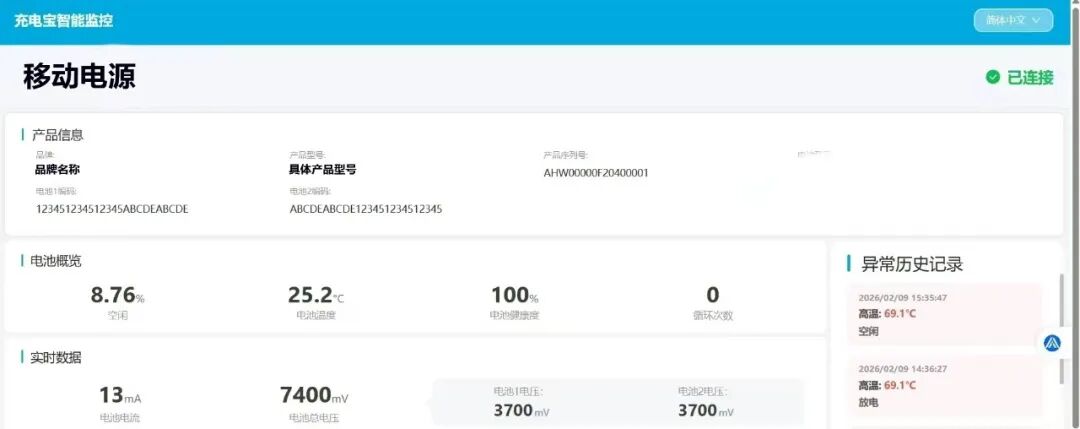Click the blue floating assistant icon
The height and width of the screenshot is (429, 1080).
(1052, 343)
